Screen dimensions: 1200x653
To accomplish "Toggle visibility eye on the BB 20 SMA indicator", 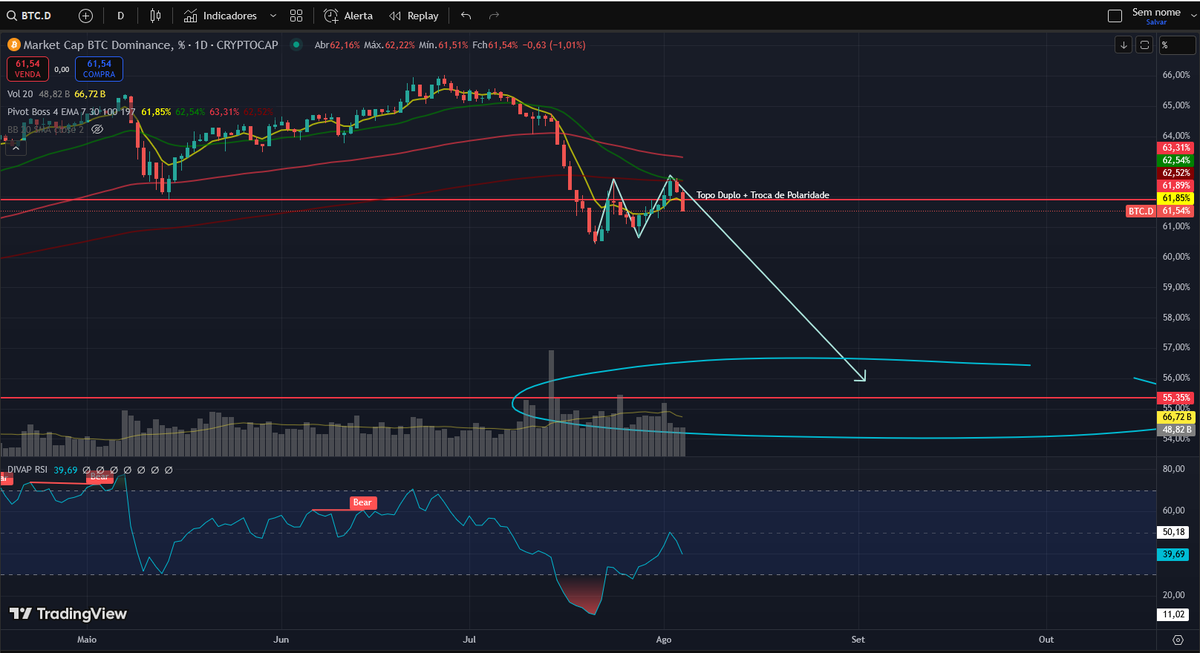I will click(x=98, y=129).
